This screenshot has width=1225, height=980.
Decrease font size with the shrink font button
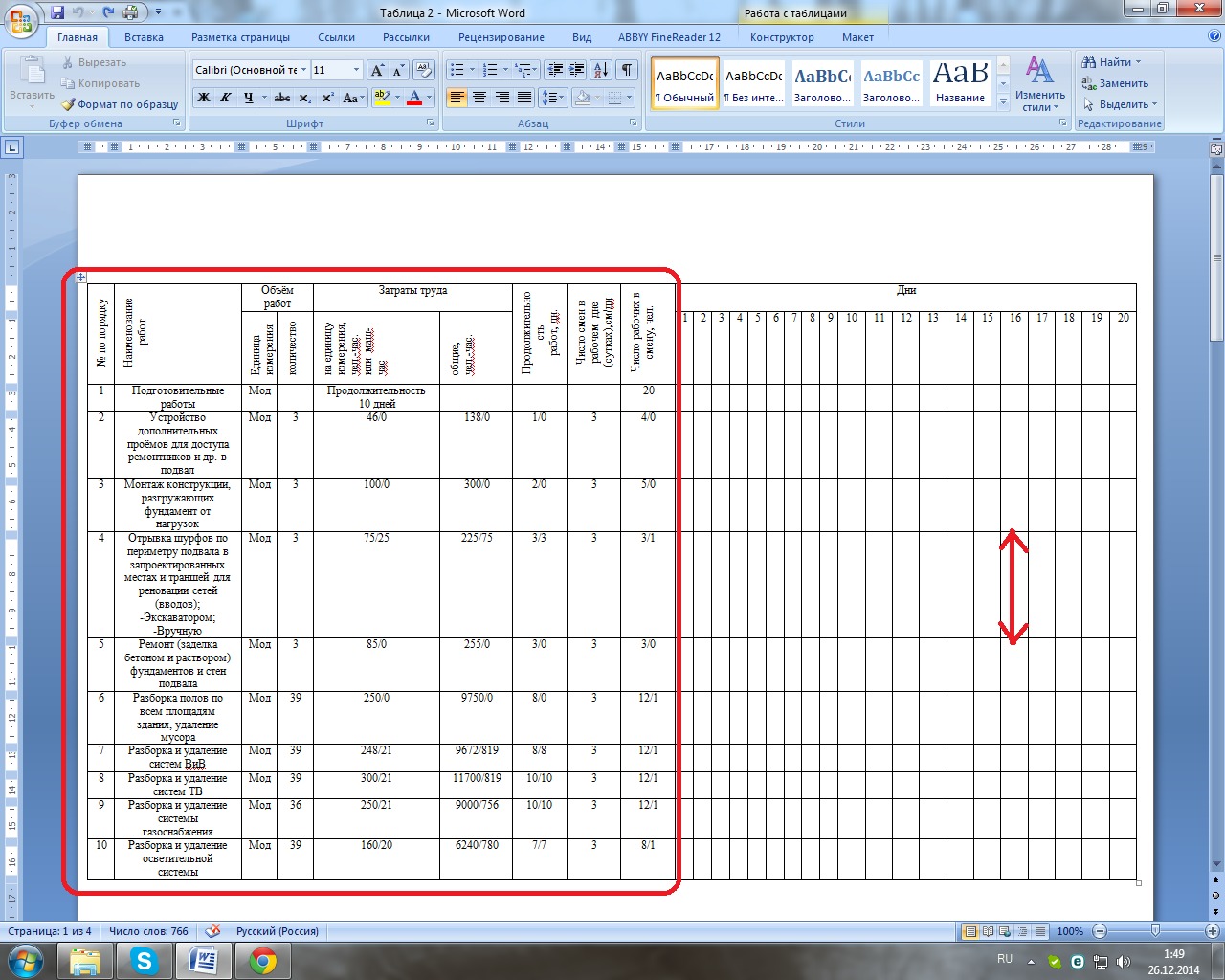pyautogui.click(x=397, y=70)
